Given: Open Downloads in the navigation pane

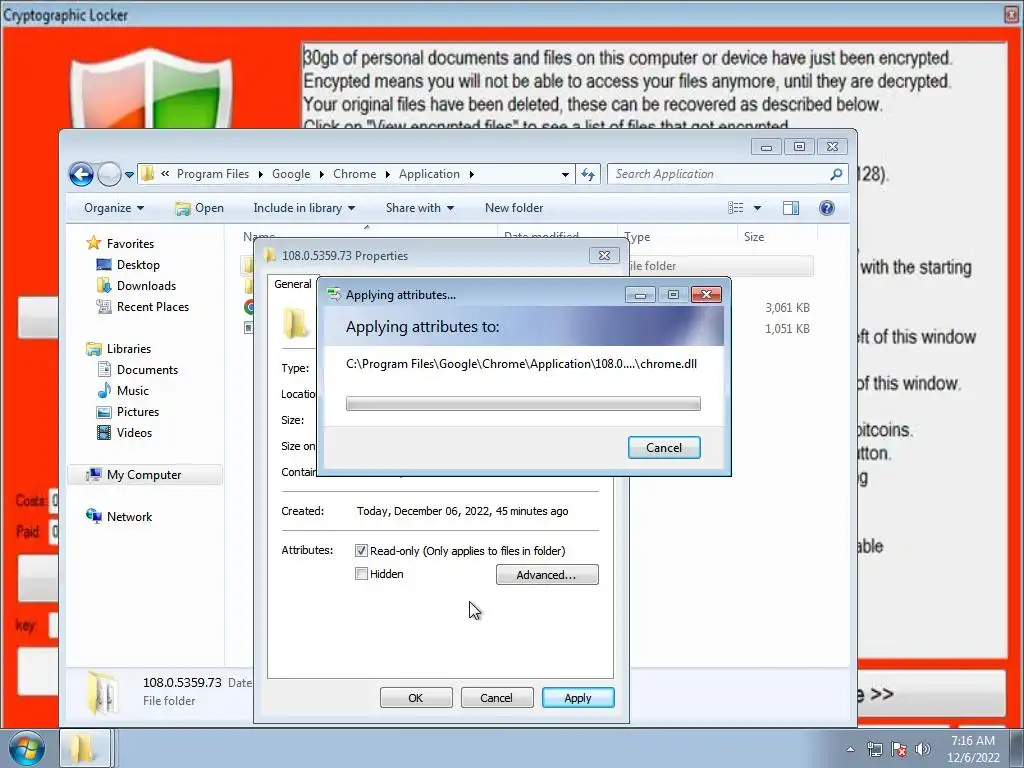Looking at the screenshot, I should [x=146, y=285].
